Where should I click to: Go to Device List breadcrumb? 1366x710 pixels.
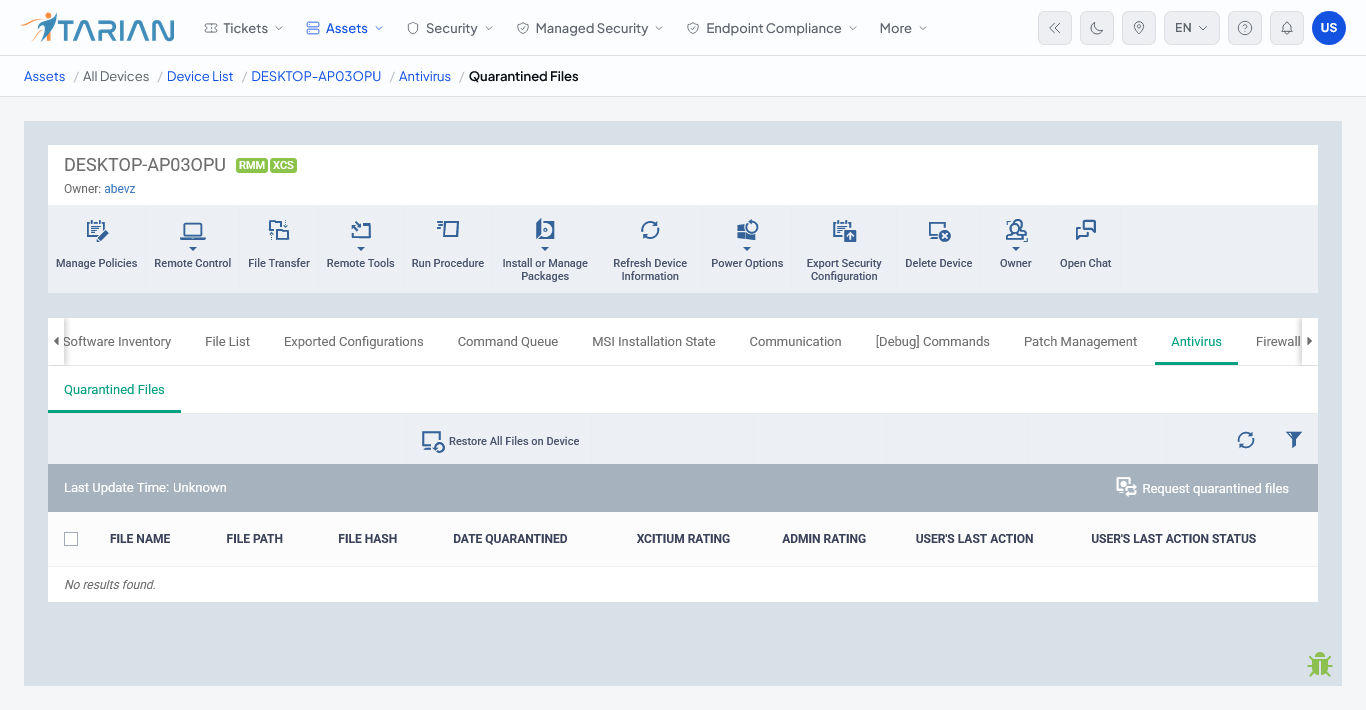pyautogui.click(x=200, y=76)
